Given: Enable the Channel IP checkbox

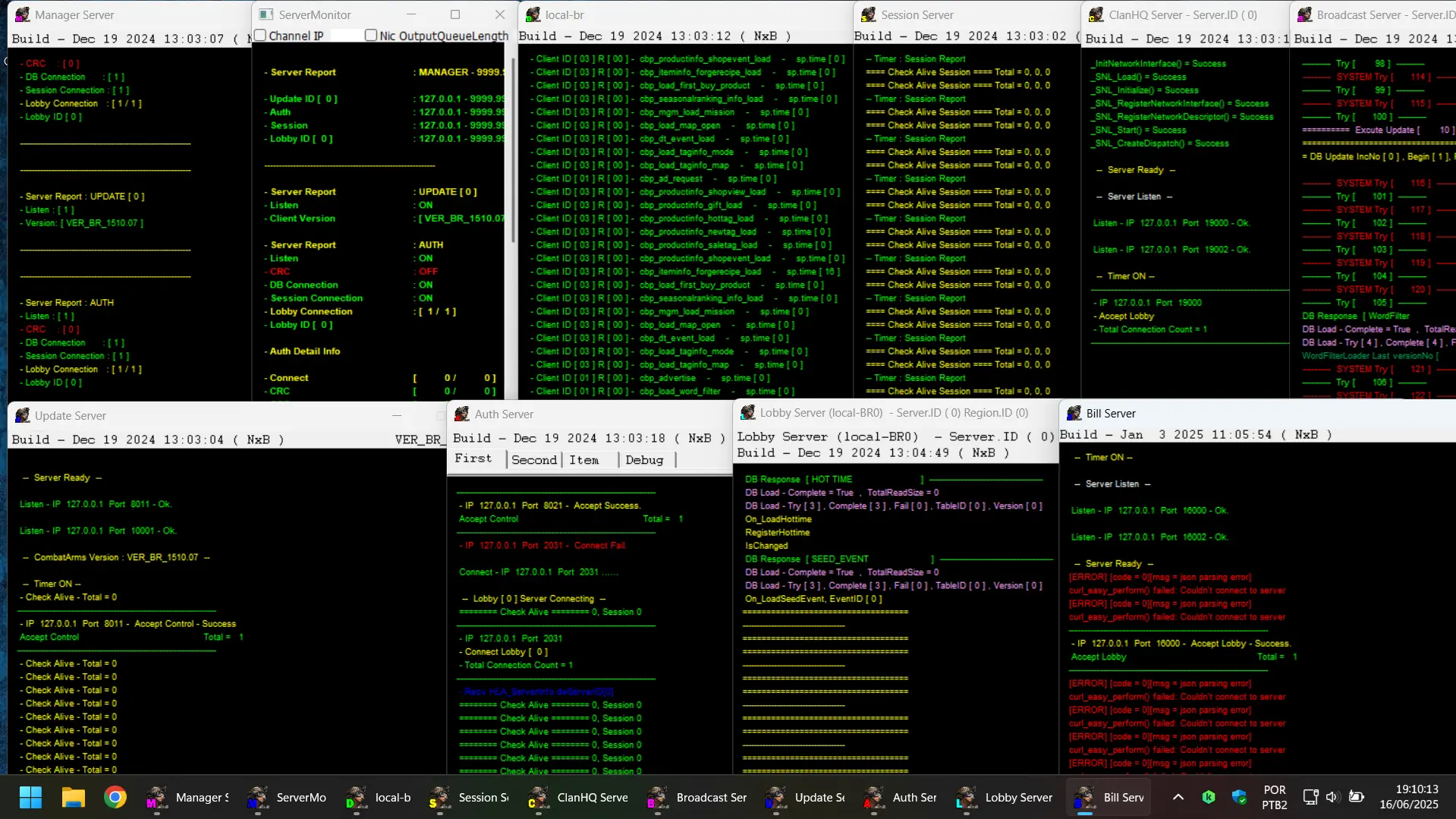Looking at the screenshot, I should click(x=260, y=35).
